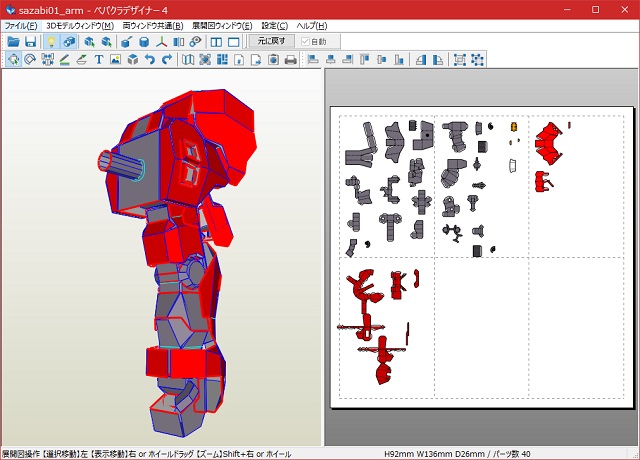The width and height of the screenshot is (640, 460).
Task: Click the rotate-right quarter icon
Action: coord(438,60)
